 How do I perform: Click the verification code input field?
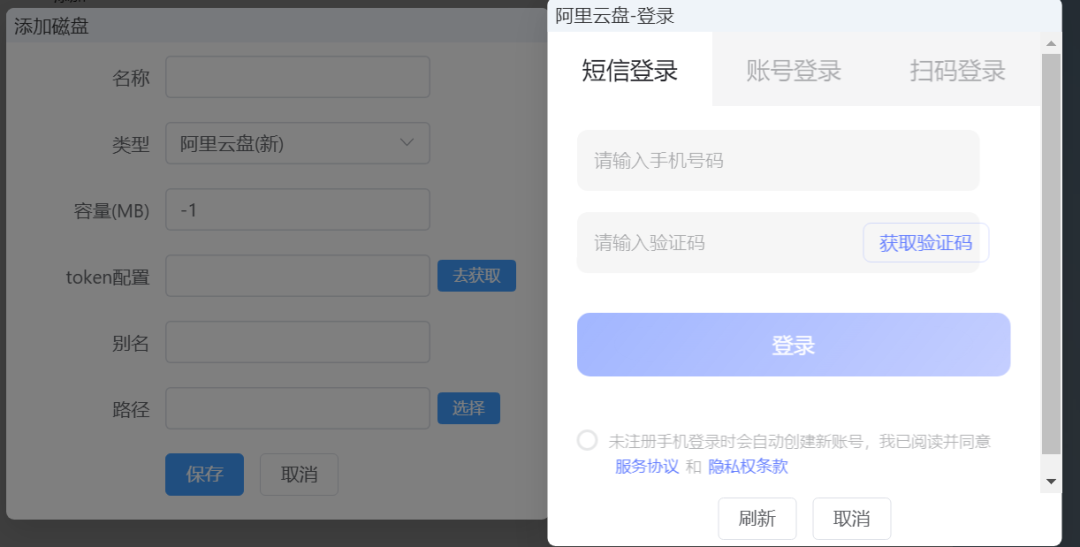point(715,243)
